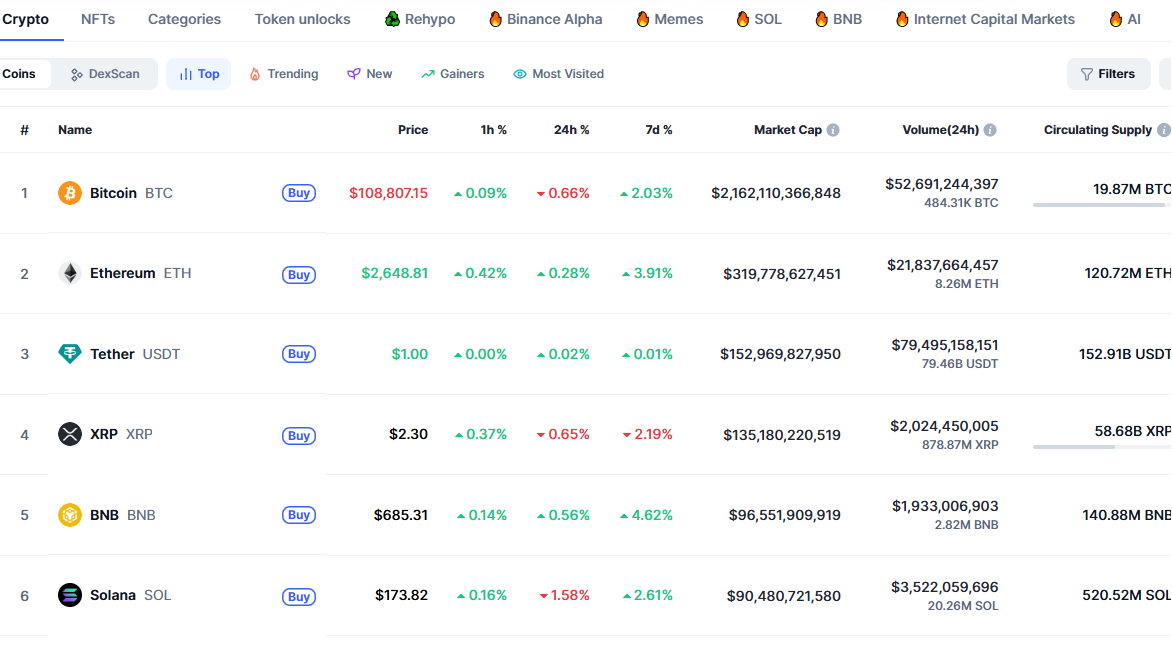Open the SOL category

click(759, 19)
